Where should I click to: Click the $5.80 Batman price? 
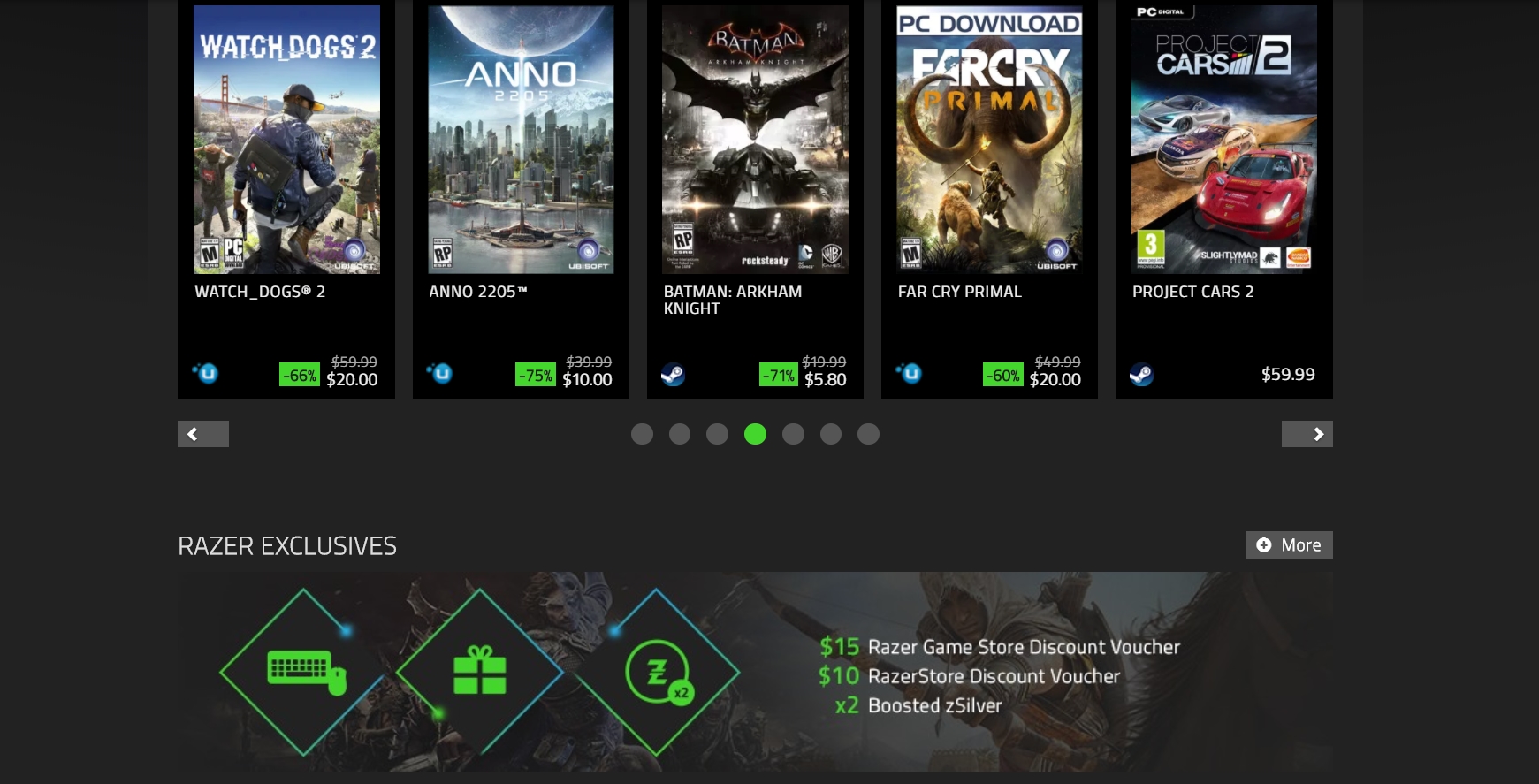point(826,379)
